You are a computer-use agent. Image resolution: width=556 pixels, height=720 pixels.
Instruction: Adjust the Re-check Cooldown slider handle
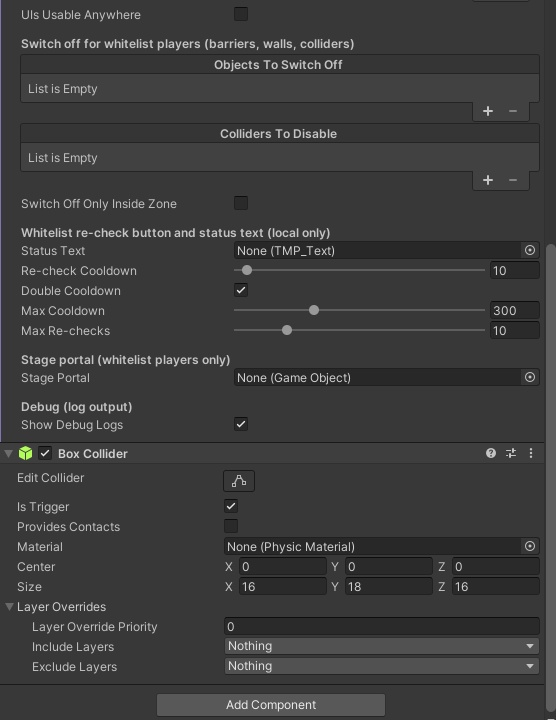pyautogui.click(x=247, y=270)
